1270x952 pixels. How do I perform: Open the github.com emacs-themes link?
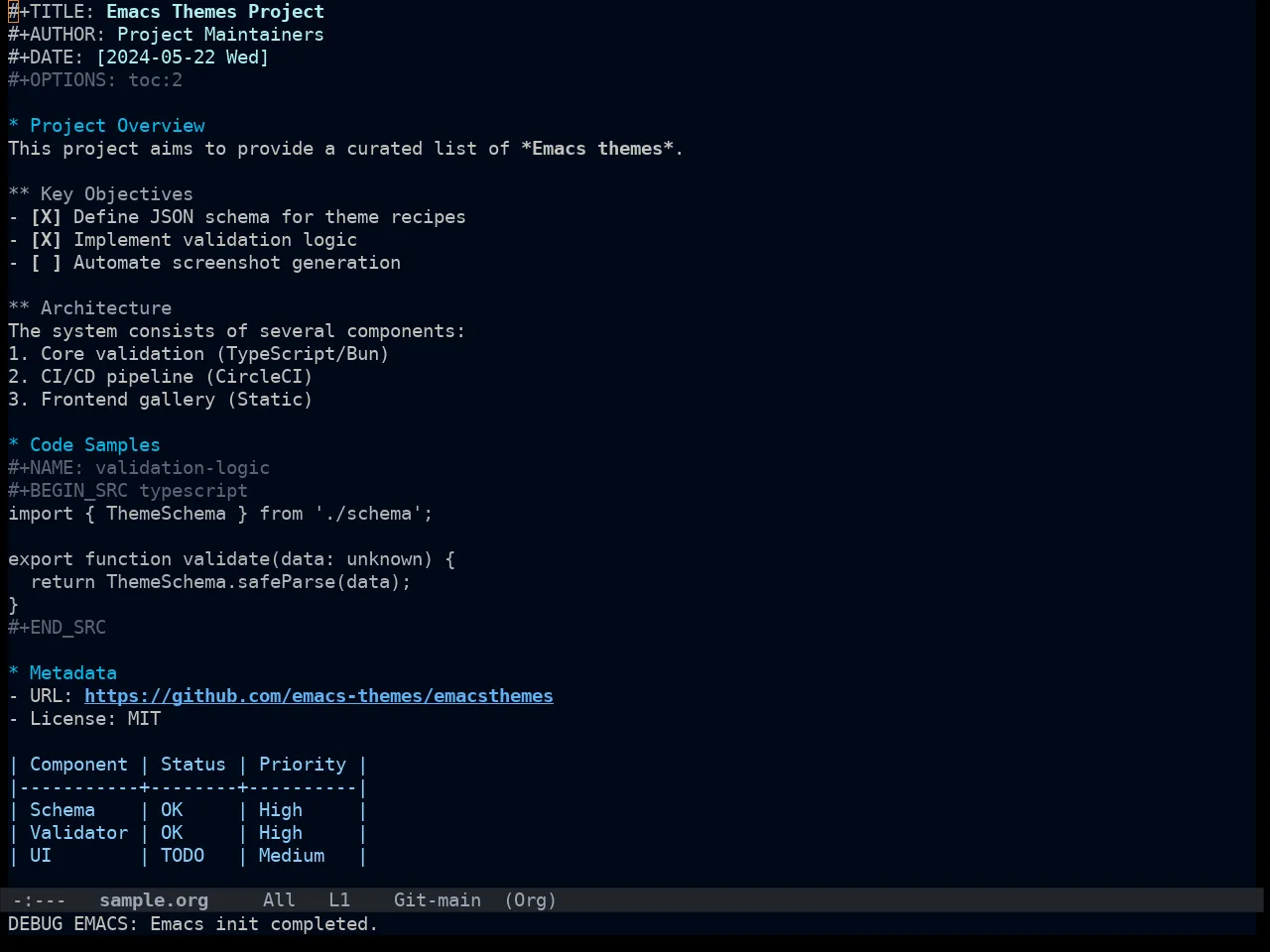[x=318, y=696]
